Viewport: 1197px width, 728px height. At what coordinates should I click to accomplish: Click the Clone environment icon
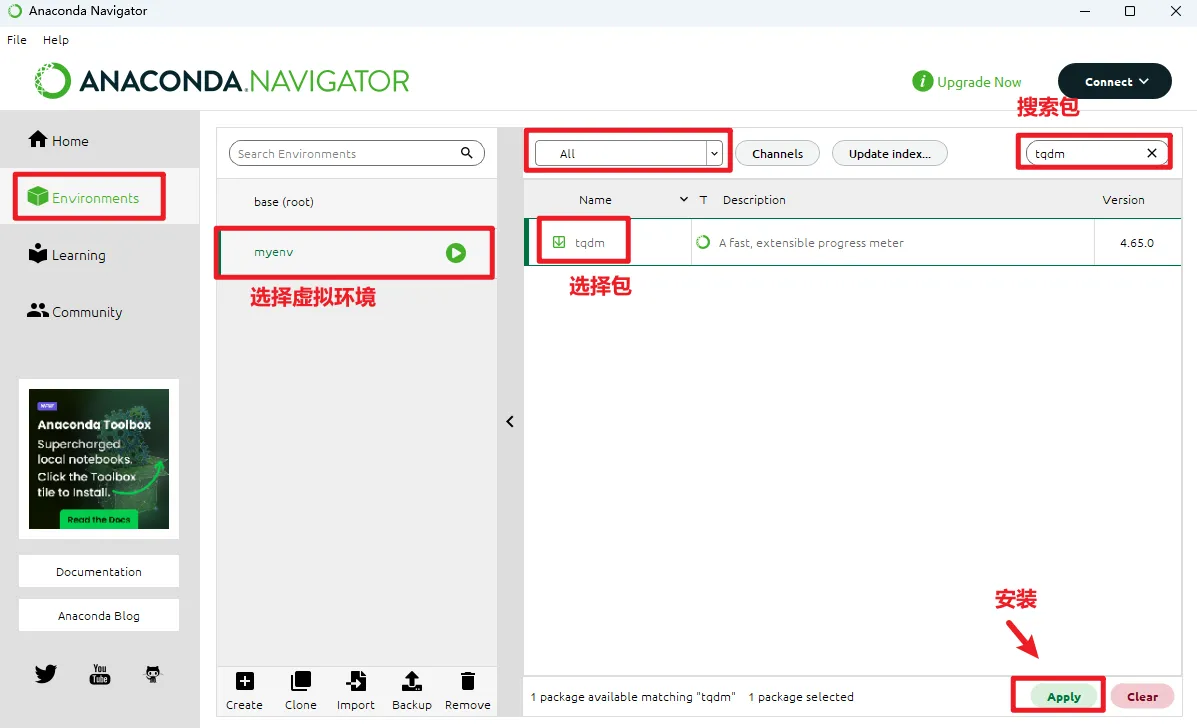tap(301, 681)
